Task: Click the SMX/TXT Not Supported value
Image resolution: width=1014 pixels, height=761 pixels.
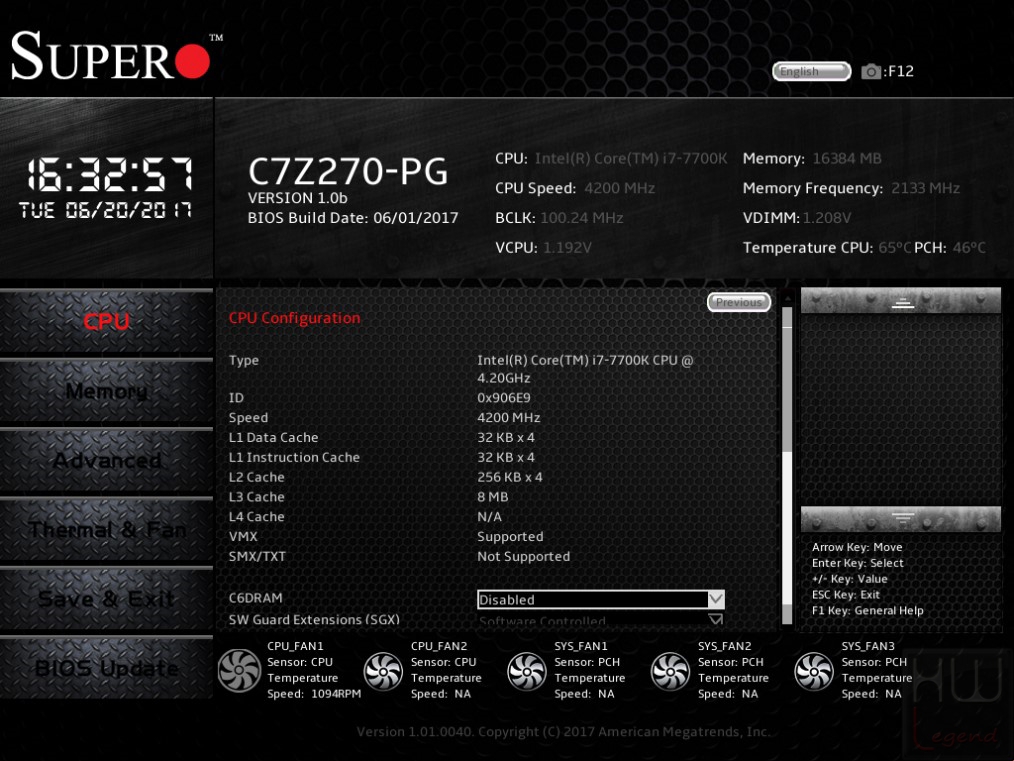Action: click(524, 557)
